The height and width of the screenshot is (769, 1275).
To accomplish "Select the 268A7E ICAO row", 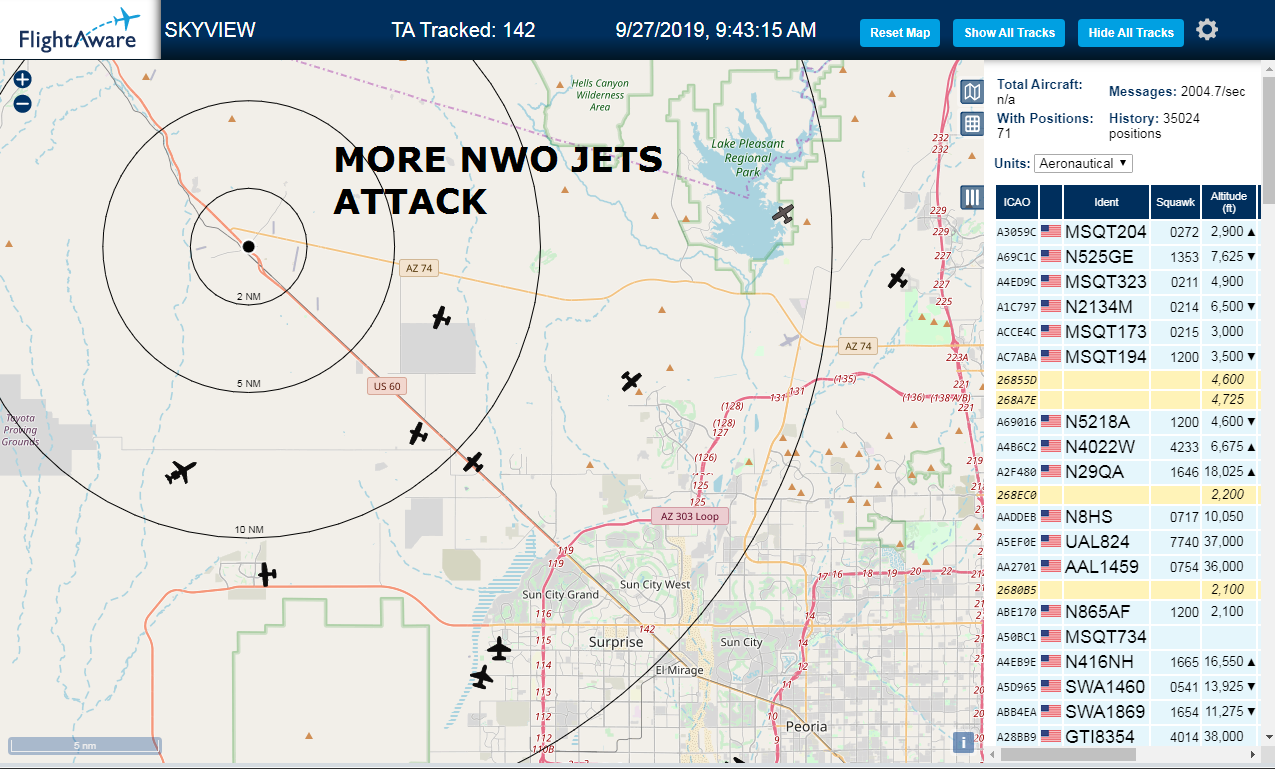I will click(x=1127, y=400).
